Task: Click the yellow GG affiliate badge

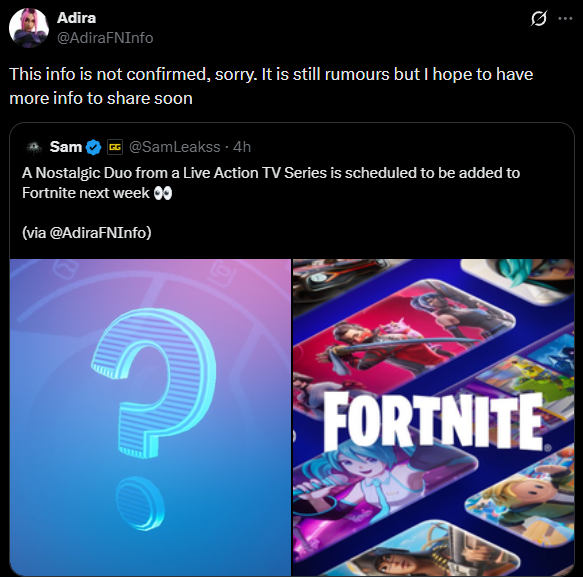Action: (115, 147)
